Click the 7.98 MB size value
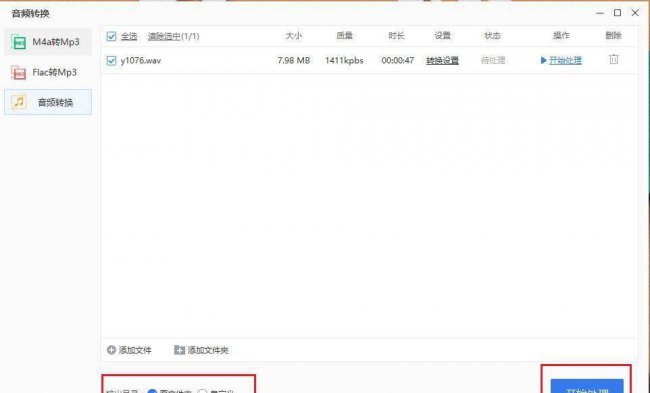The height and width of the screenshot is (393, 650). pyautogui.click(x=293, y=61)
